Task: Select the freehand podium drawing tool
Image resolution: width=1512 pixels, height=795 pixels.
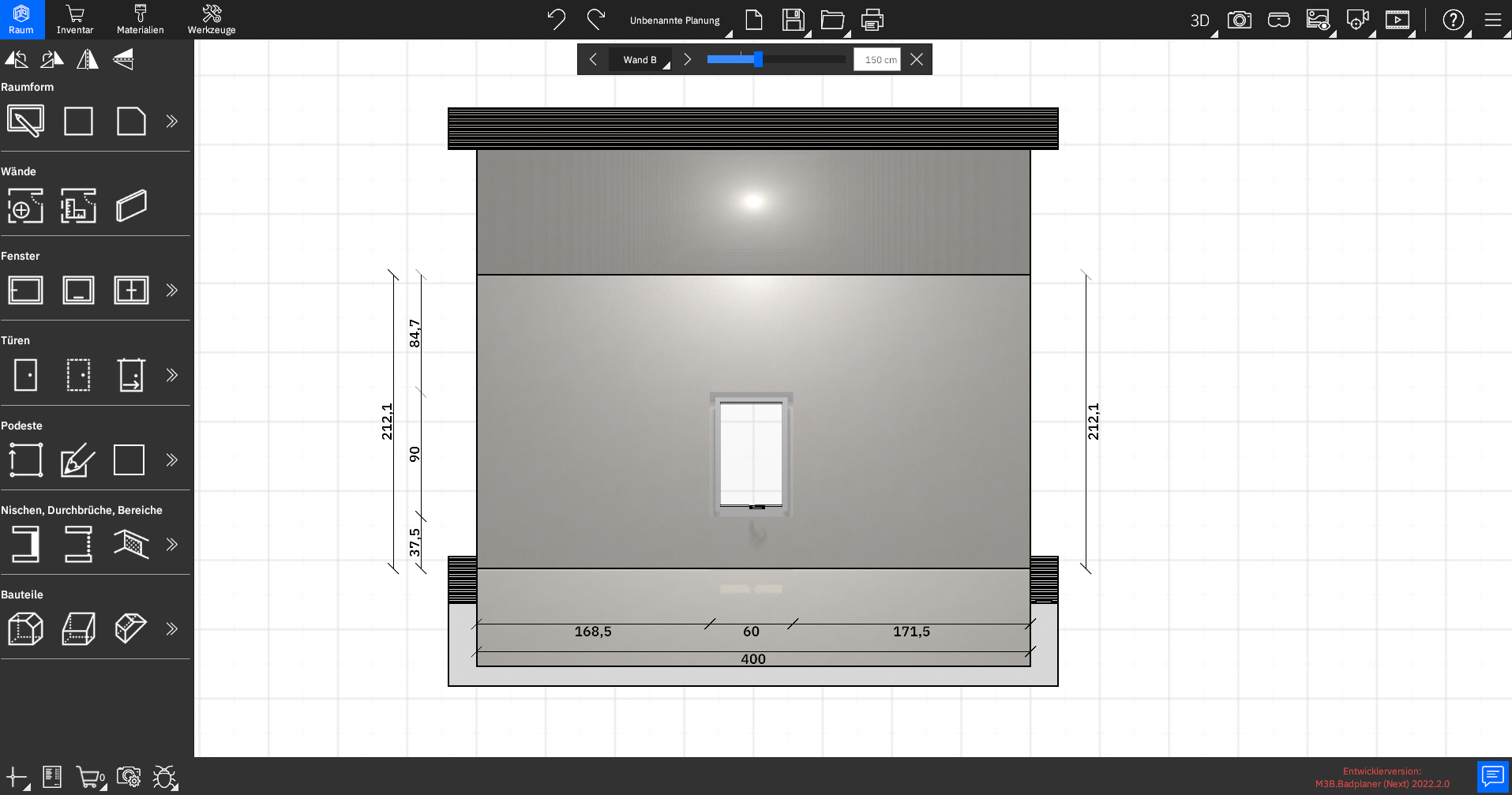Action: pos(78,459)
